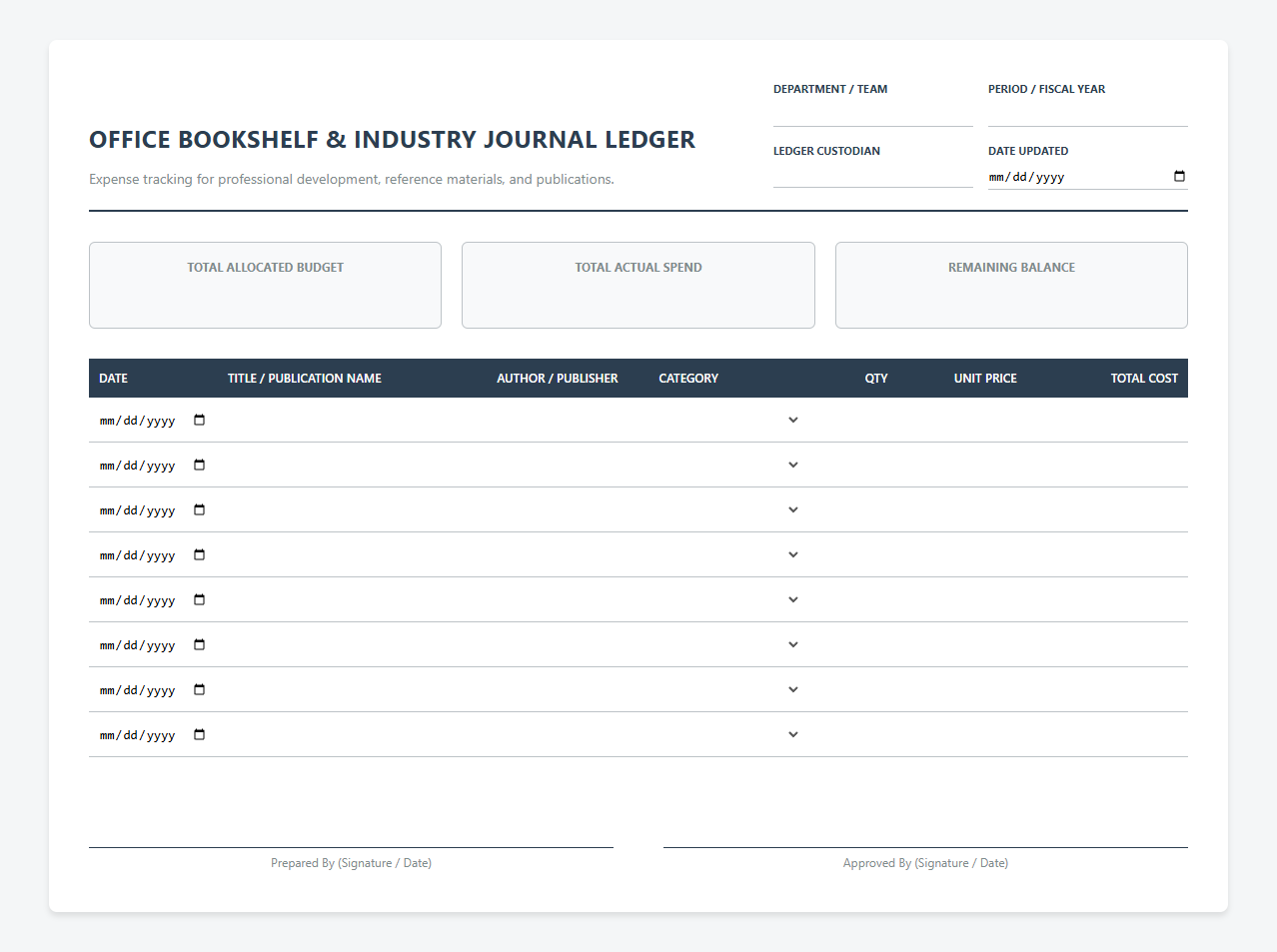1277x952 pixels.
Task: Focus the Department / Team input field
Action: [x=872, y=113]
